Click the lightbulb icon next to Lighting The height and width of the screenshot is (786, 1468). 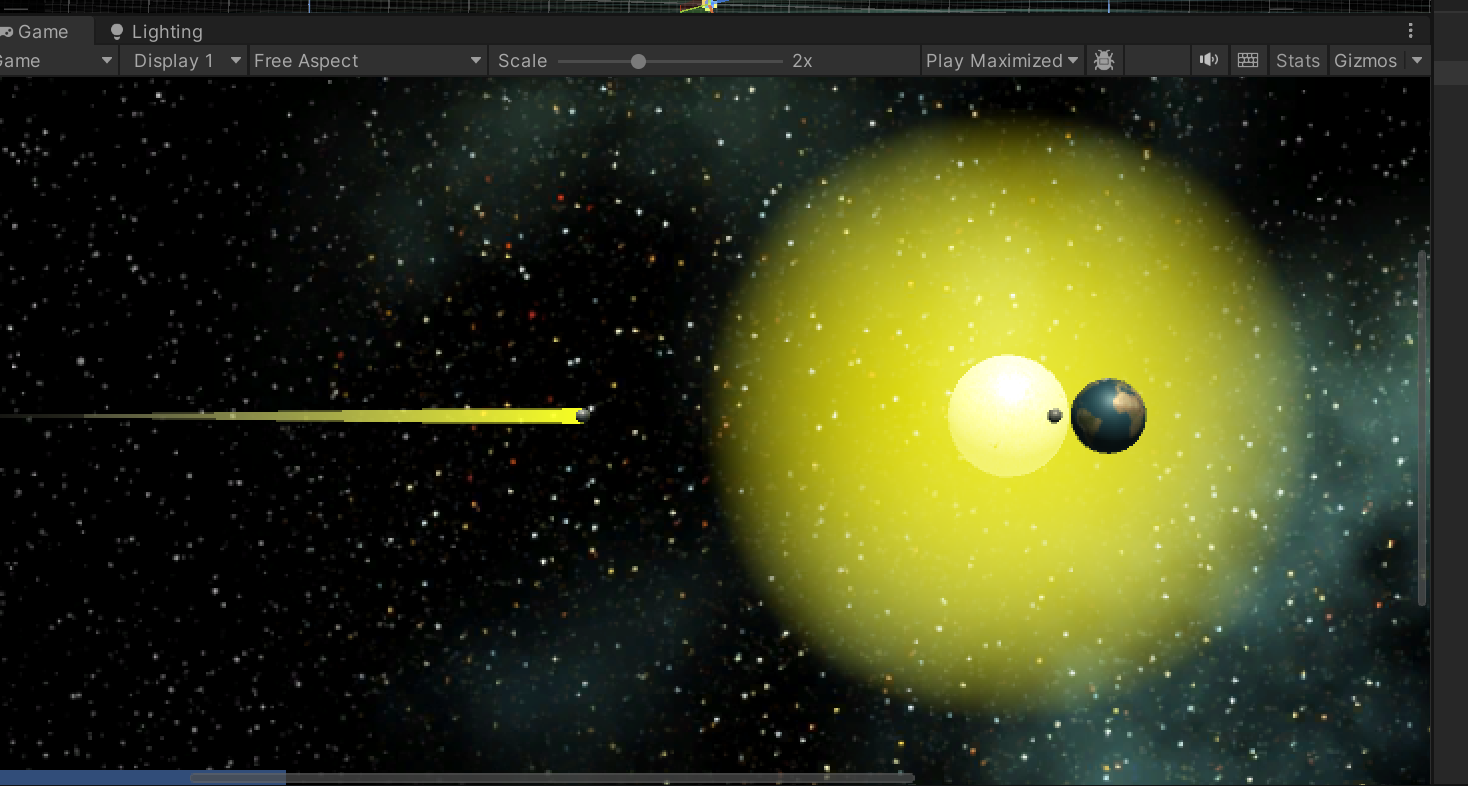click(x=119, y=31)
